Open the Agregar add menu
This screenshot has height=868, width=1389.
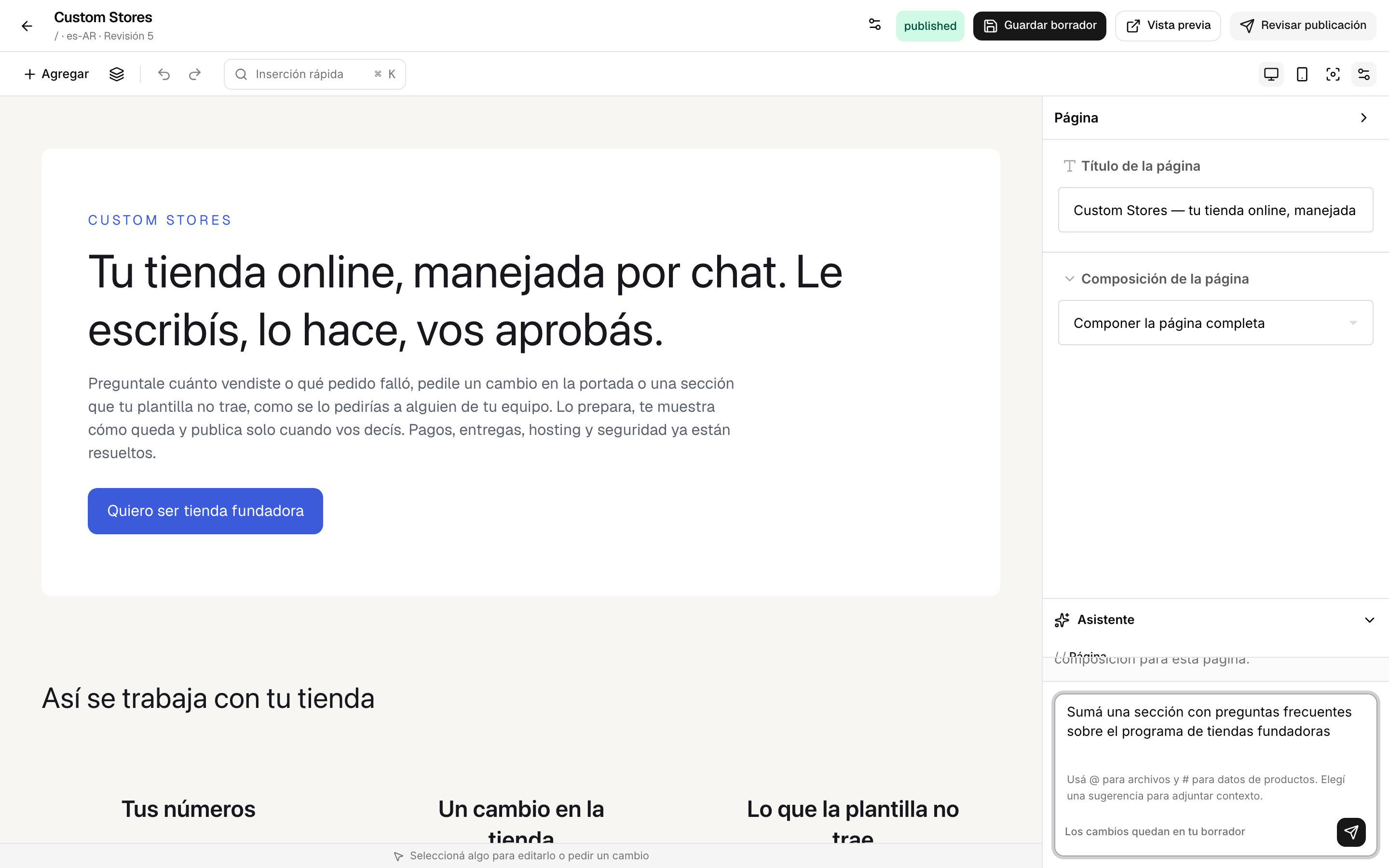[x=56, y=74]
